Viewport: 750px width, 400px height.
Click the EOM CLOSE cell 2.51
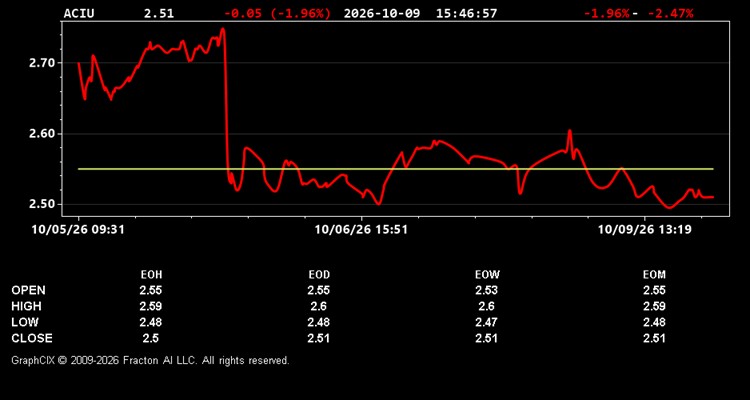tap(654, 338)
